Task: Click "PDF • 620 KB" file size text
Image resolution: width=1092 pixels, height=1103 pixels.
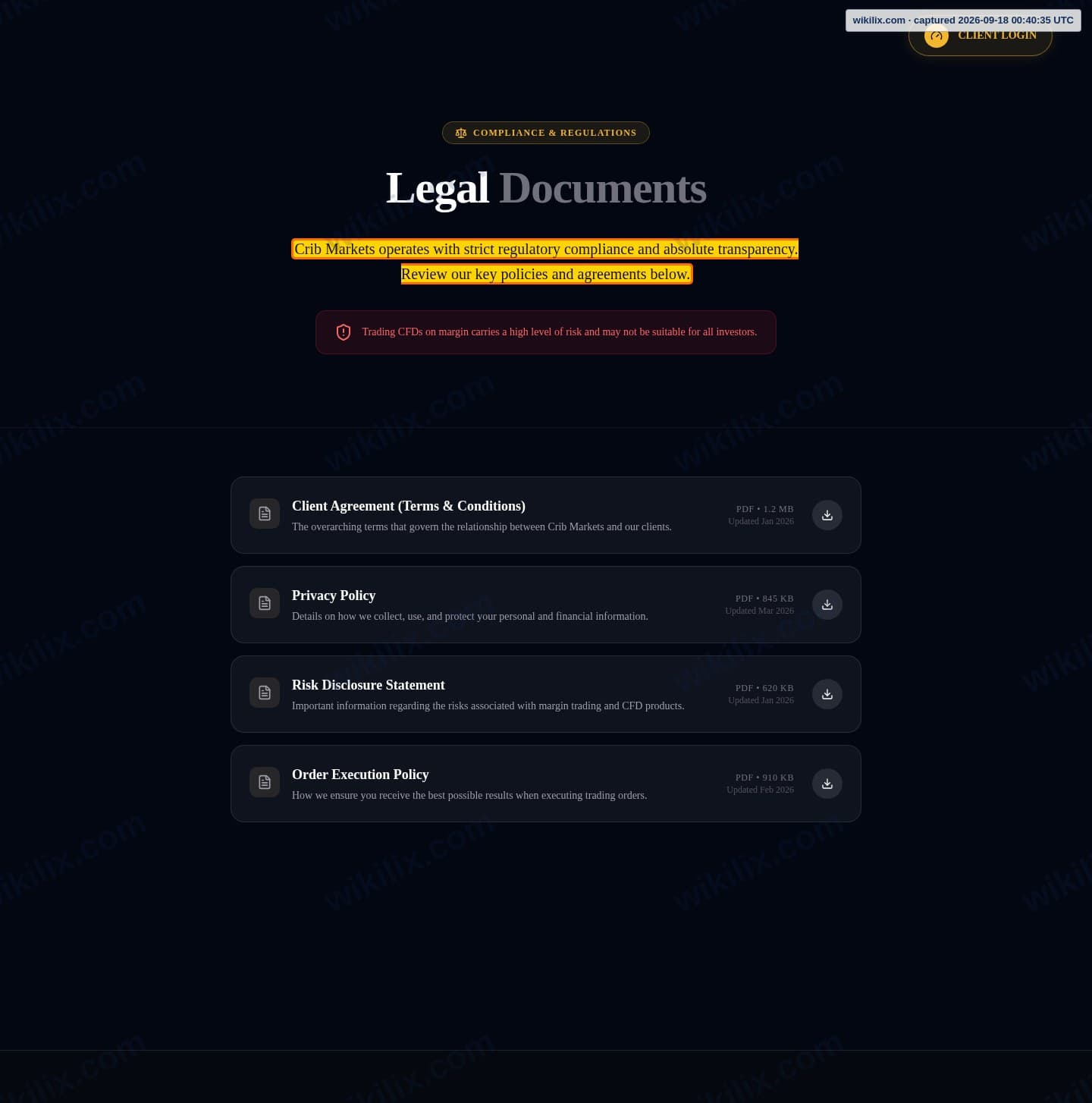Action: (764, 688)
